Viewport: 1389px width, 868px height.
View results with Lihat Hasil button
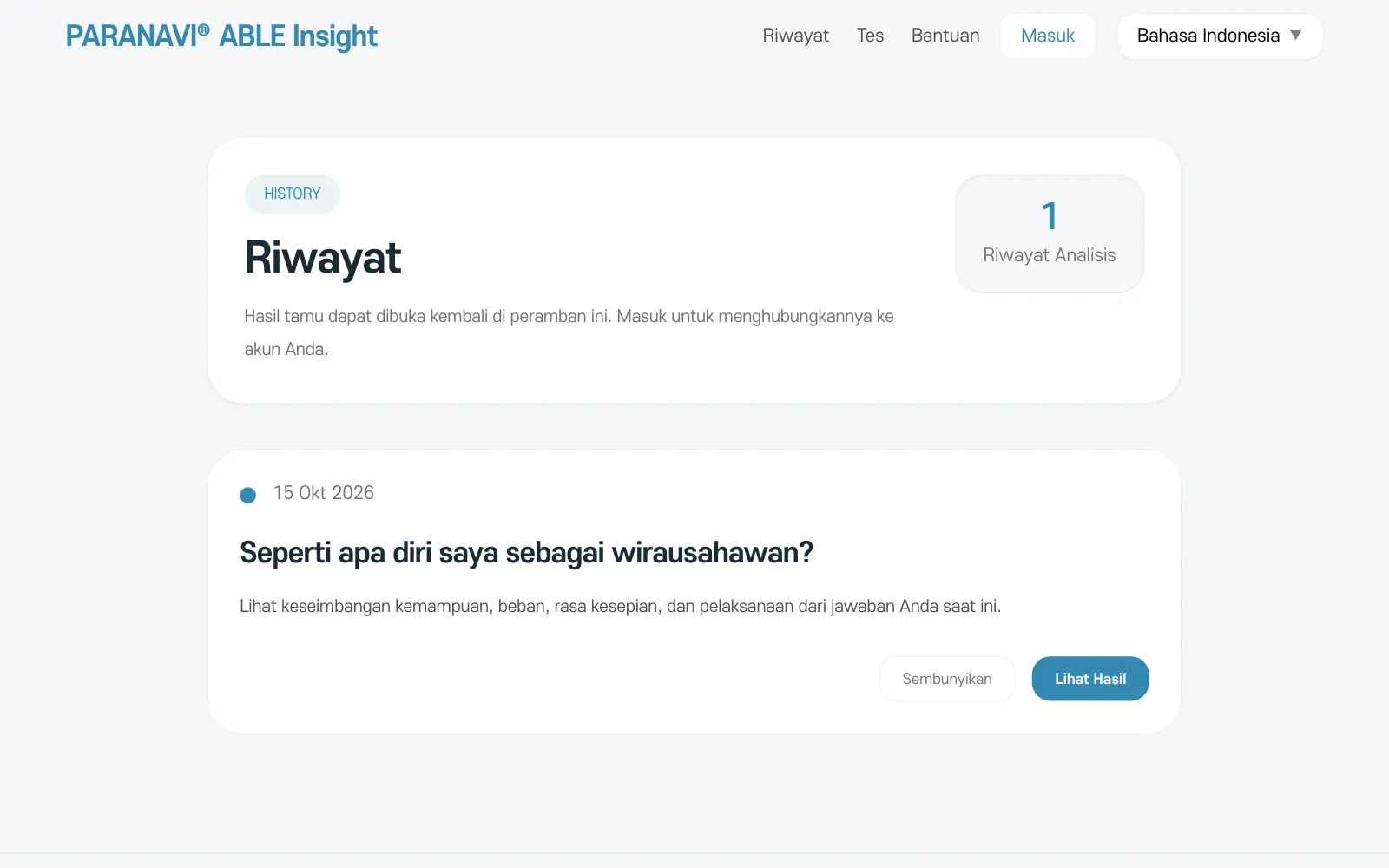1090,679
